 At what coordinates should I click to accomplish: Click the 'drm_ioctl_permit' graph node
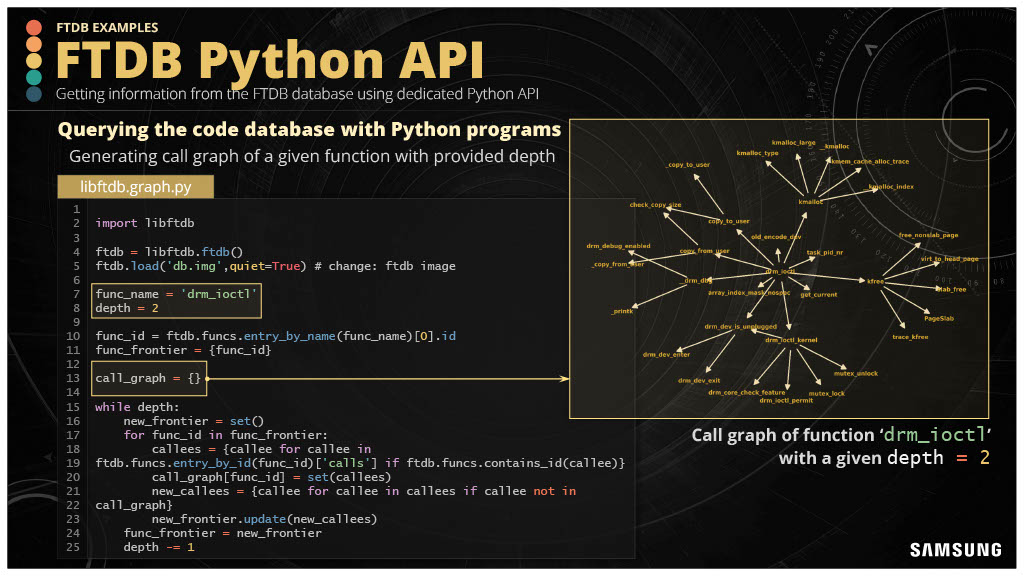pos(786,400)
